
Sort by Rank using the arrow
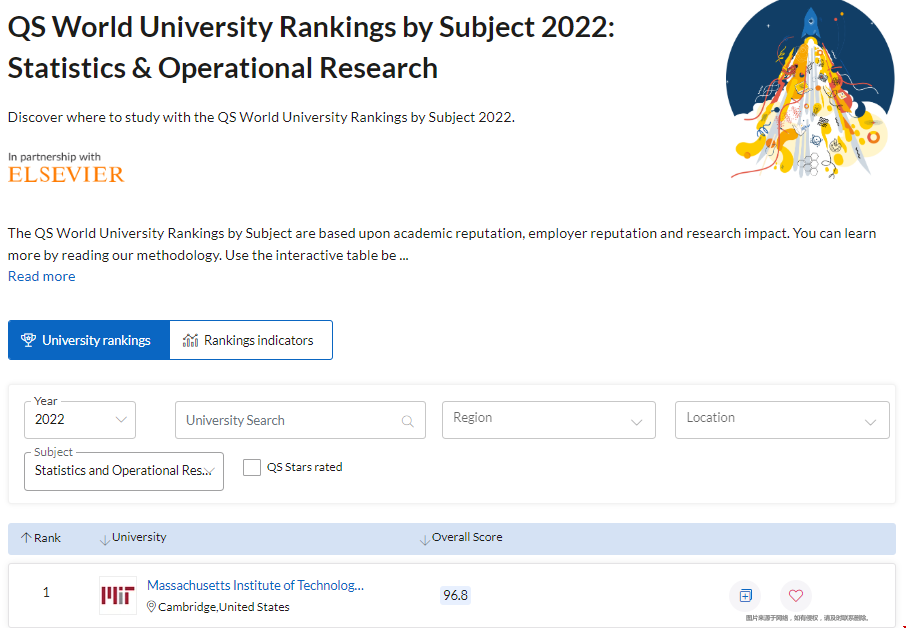[25, 538]
